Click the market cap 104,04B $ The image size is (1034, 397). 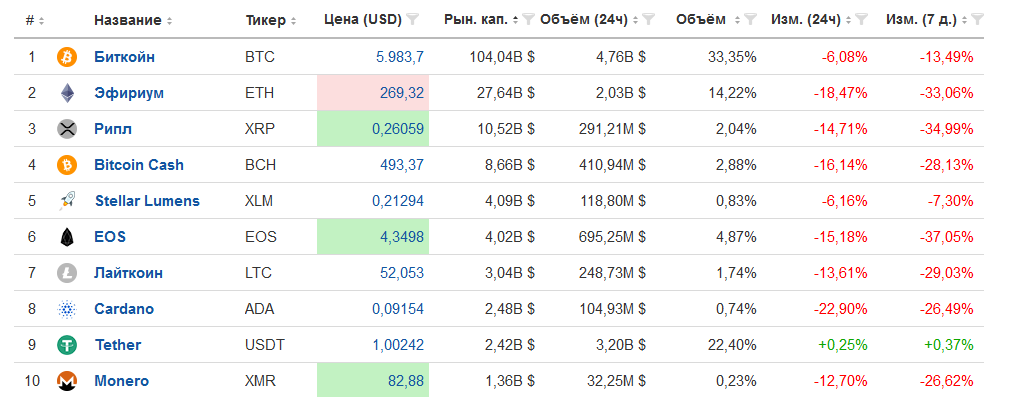click(x=502, y=57)
